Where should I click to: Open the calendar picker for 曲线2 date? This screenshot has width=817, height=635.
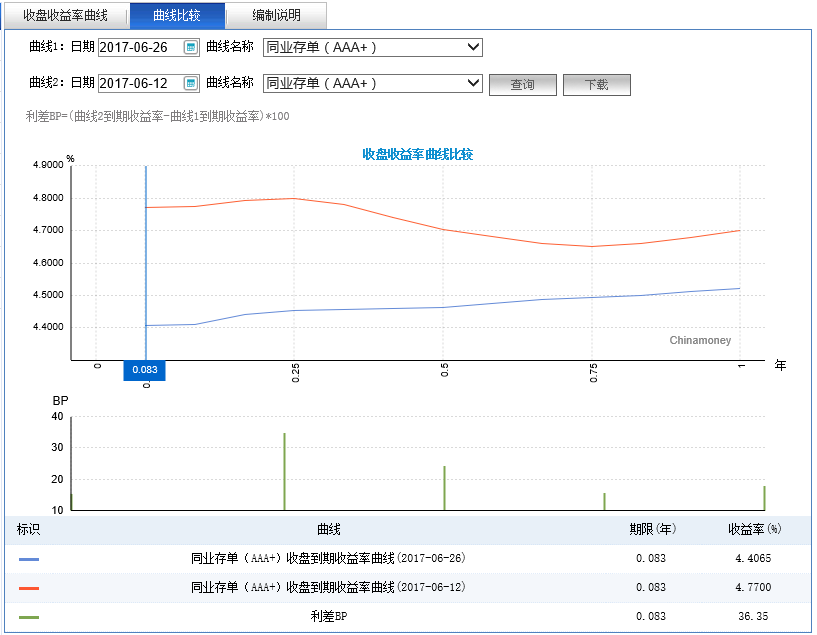coord(190,83)
